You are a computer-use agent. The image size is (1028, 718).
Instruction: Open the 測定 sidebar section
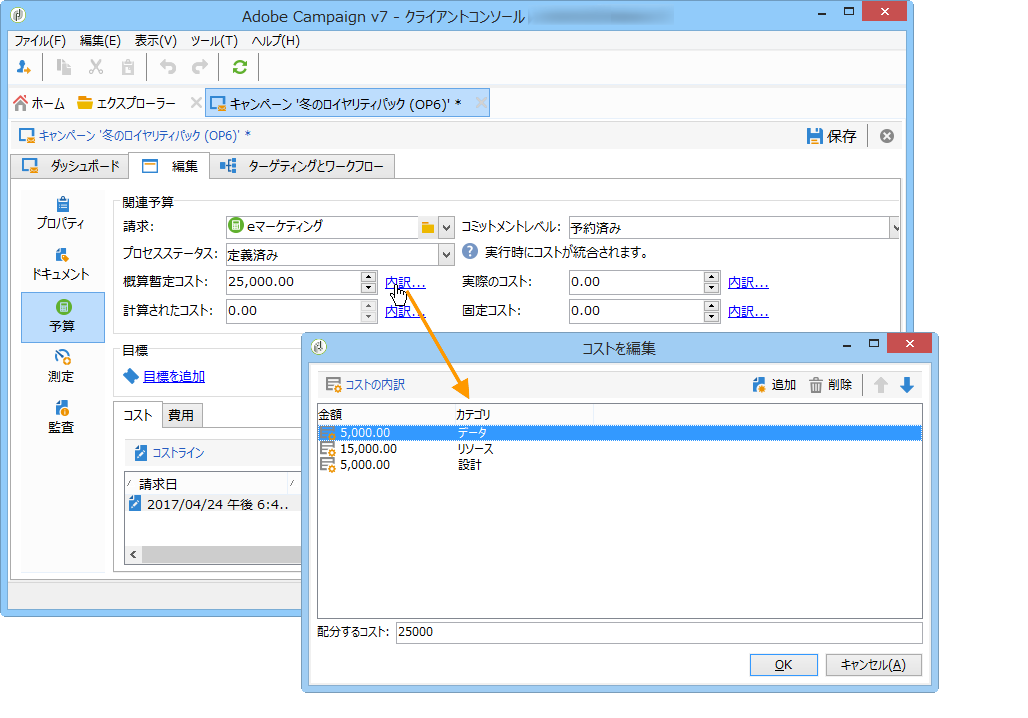(61, 367)
